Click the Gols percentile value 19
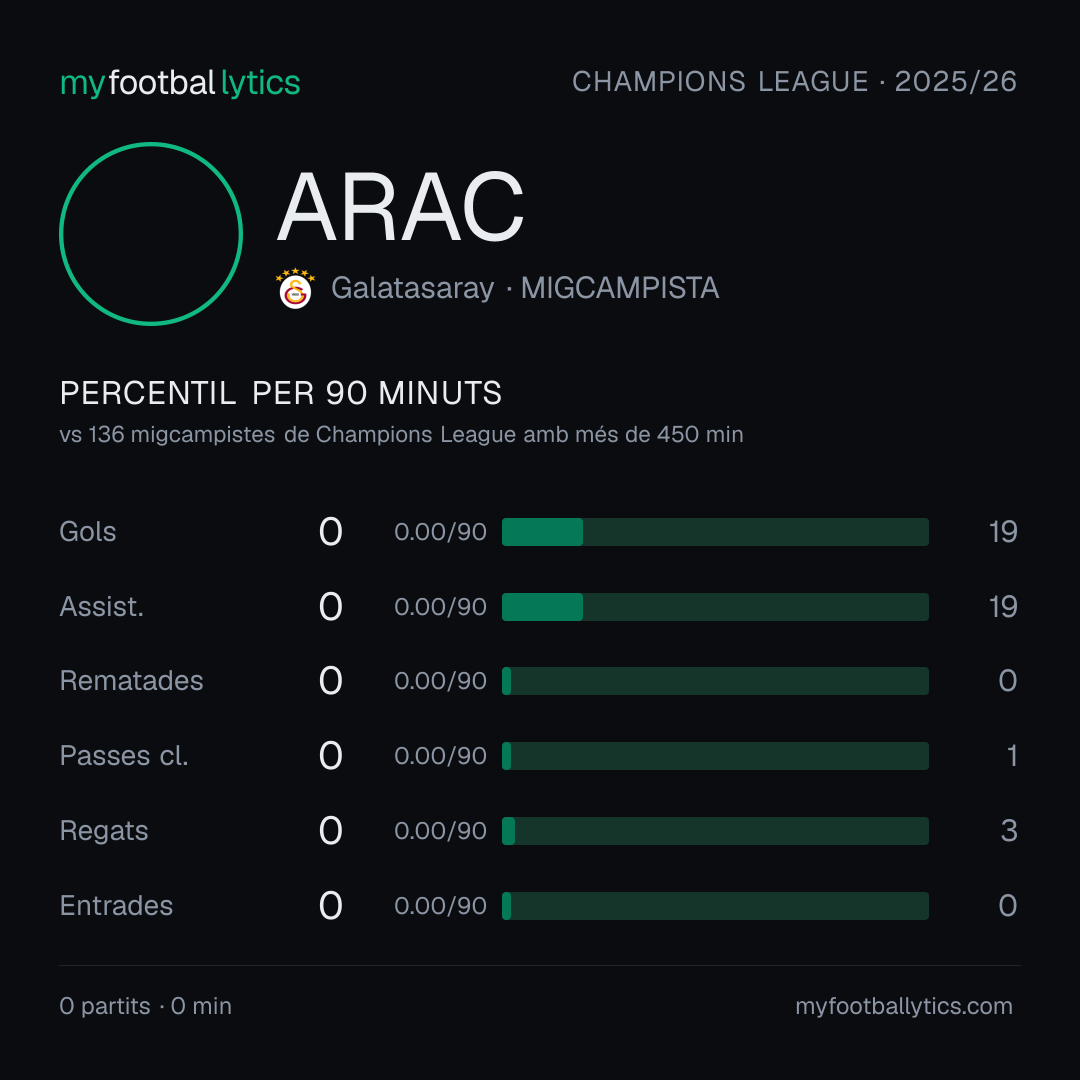1080x1080 pixels. tap(1003, 532)
